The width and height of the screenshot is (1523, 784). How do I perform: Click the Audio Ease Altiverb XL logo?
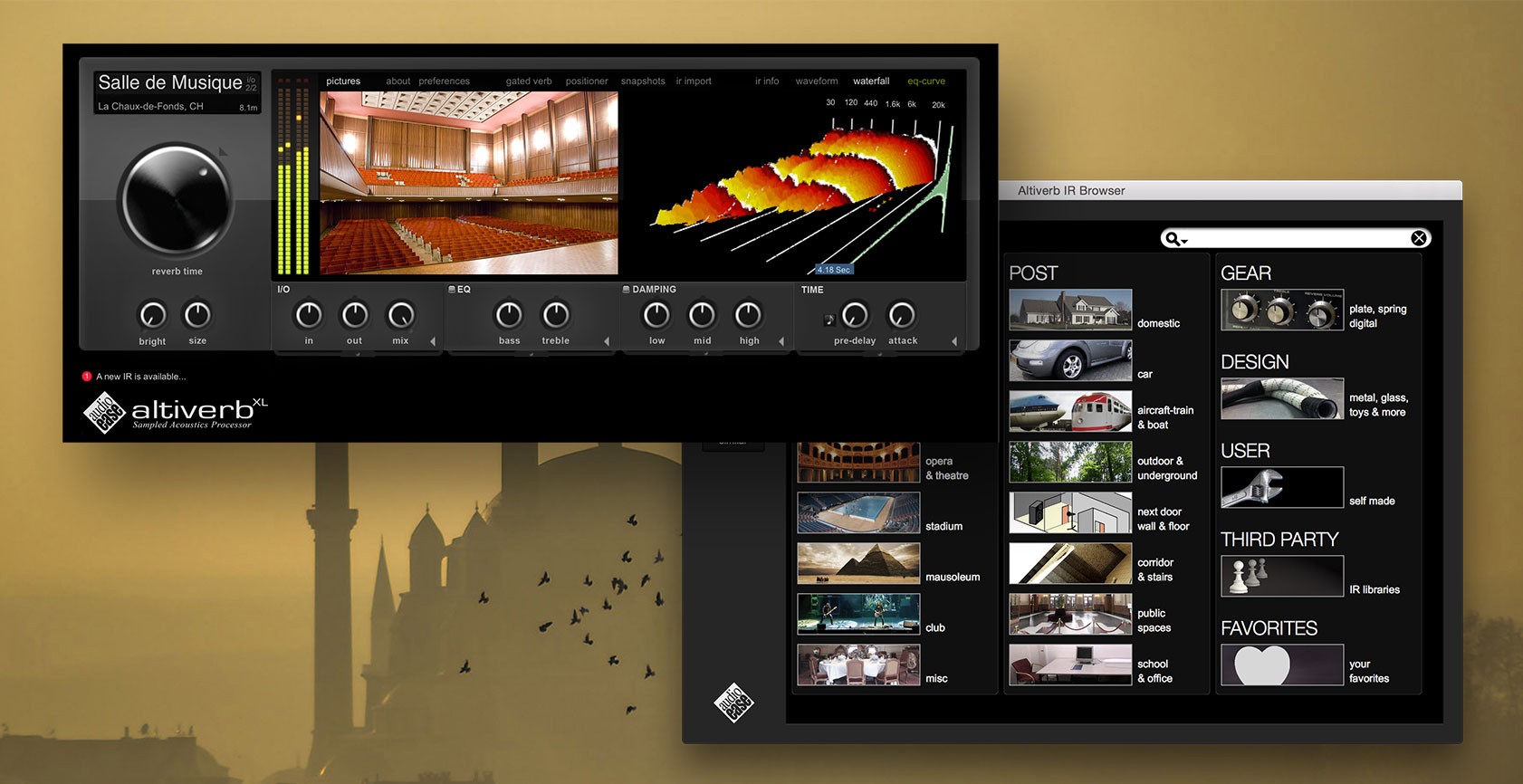pyautogui.click(x=176, y=412)
